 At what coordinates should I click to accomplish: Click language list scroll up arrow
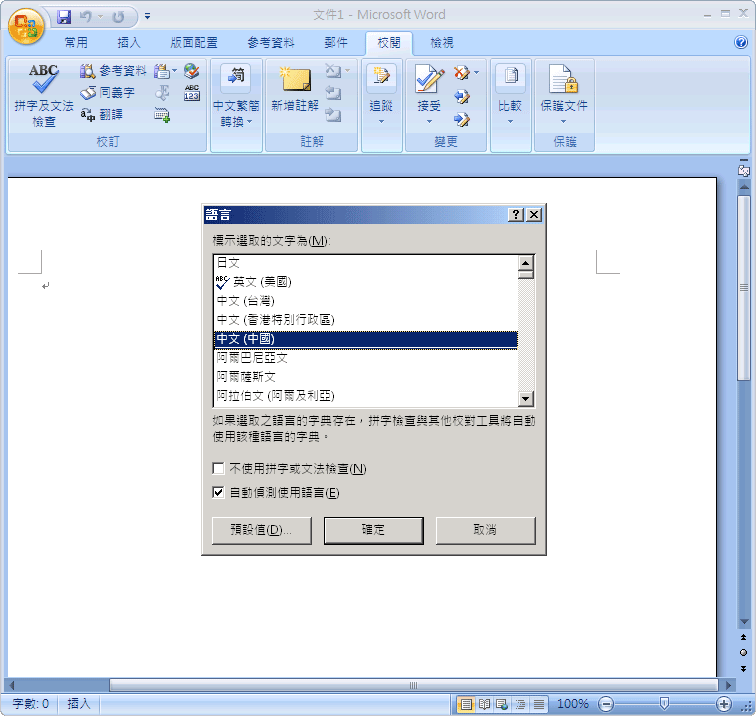(x=525, y=263)
